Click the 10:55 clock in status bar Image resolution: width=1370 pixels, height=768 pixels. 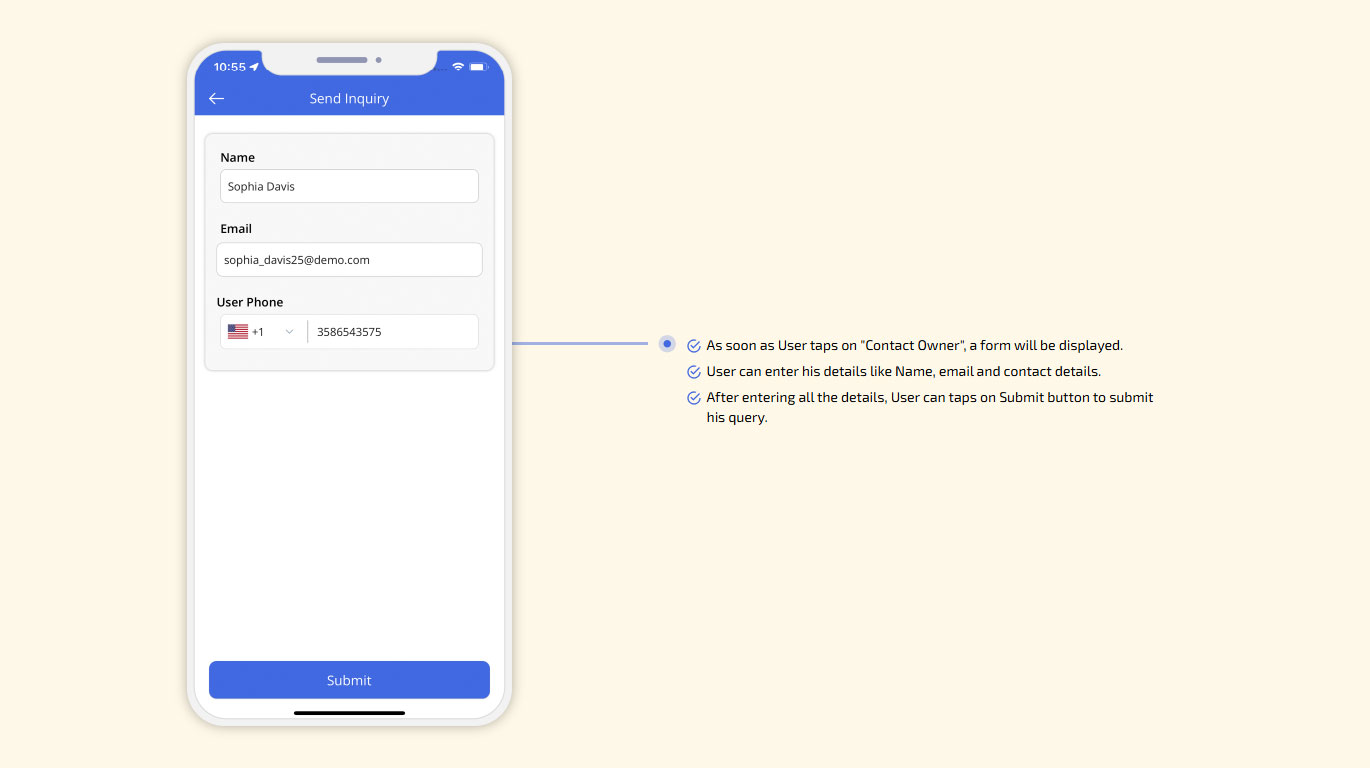point(229,67)
